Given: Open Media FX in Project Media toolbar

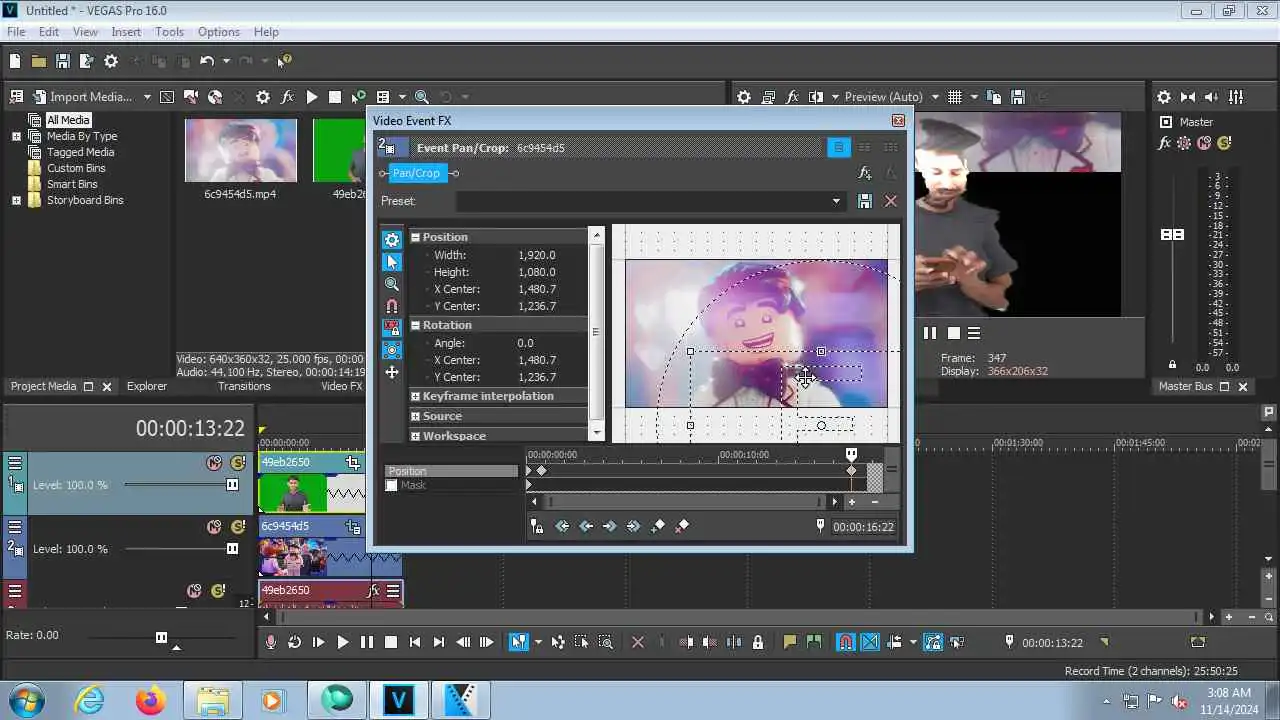Looking at the screenshot, I should coord(287,97).
